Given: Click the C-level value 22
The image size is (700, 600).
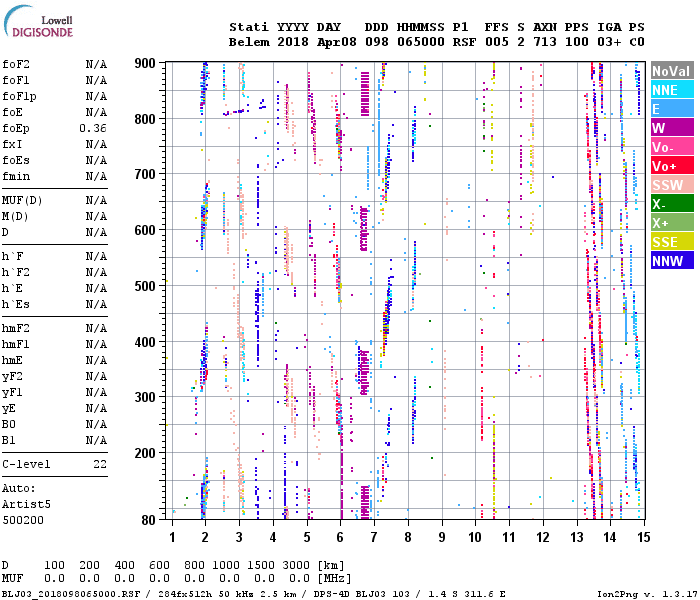Looking at the screenshot, I should pyautogui.click(x=100, y=464).
